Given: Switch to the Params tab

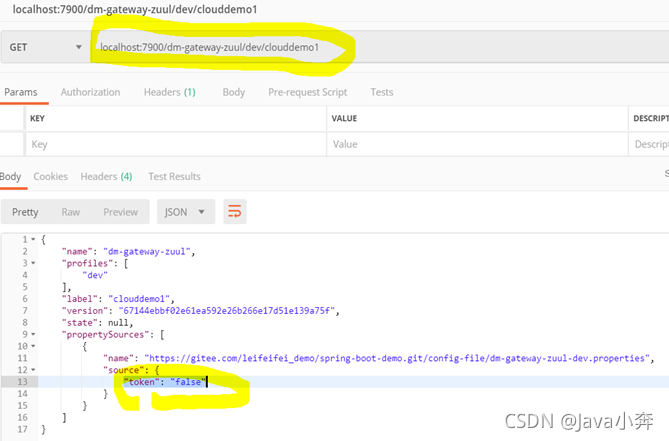Looking at the screenshot, I should [21, 92].
